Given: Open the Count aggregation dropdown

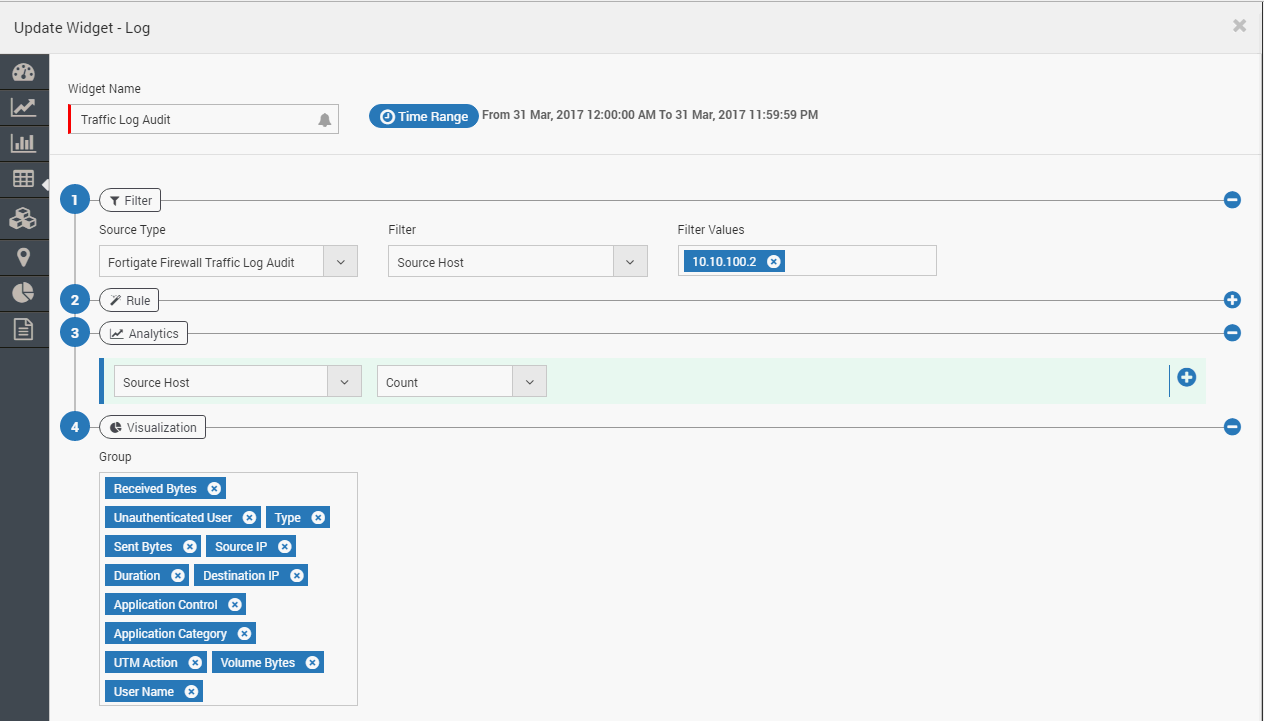Looking at the screenshot, I should [462, 382].
